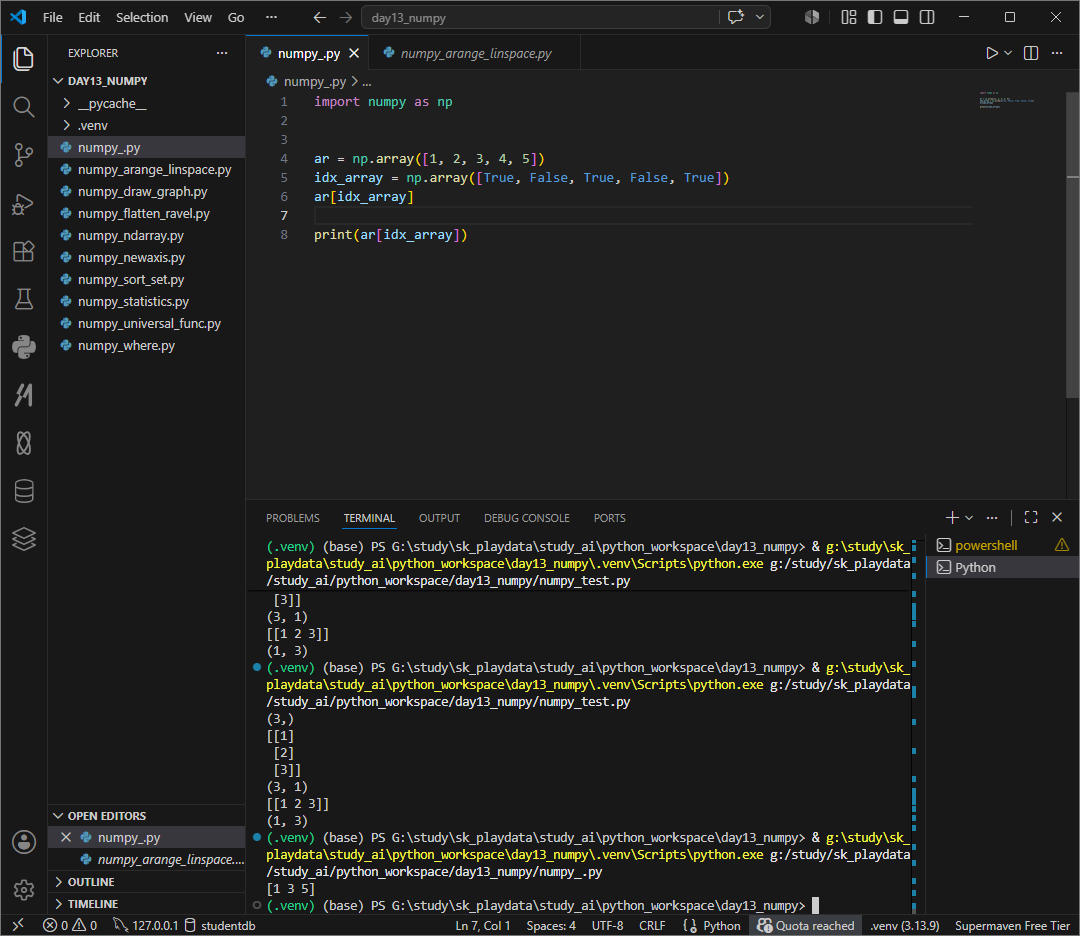This screenshot has width=1080, height=936.
Task: Collapse the DAY13_NUMPY folder section
Action: (146, 81)
